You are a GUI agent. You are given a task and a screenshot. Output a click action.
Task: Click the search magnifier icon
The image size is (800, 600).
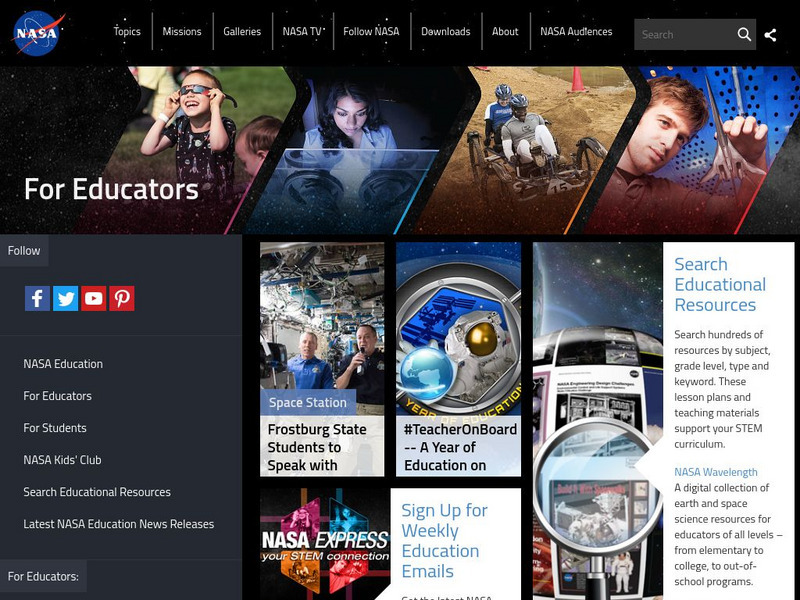tap(745, 33)
